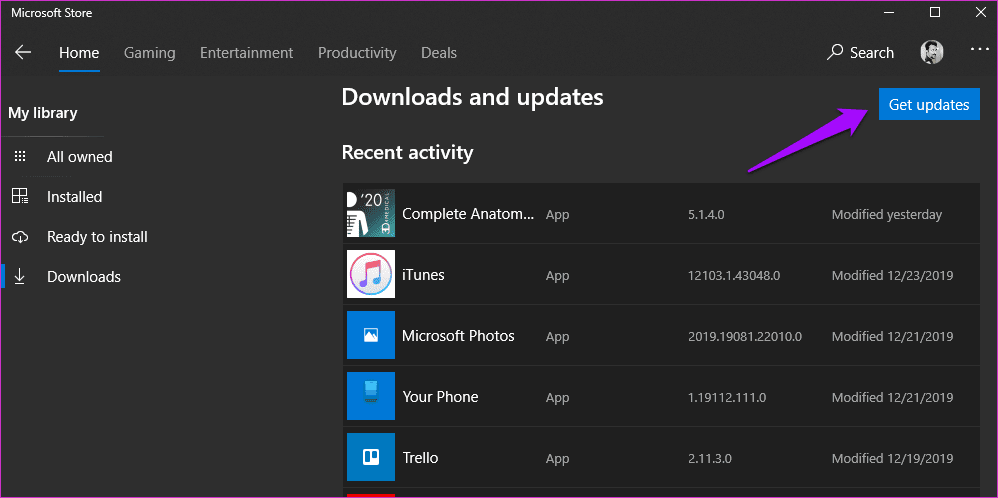Maximize the Microsoft Store window
998x498 pixels.
935,12
